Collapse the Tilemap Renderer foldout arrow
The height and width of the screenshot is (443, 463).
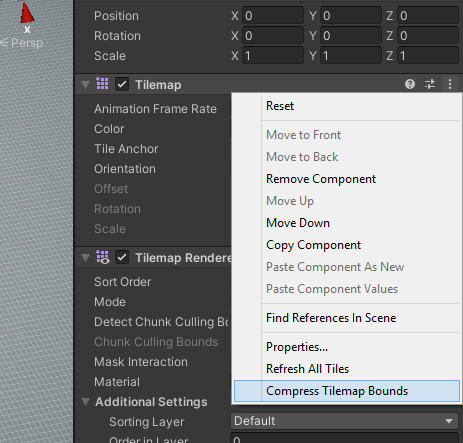click(x=86, y=258)
